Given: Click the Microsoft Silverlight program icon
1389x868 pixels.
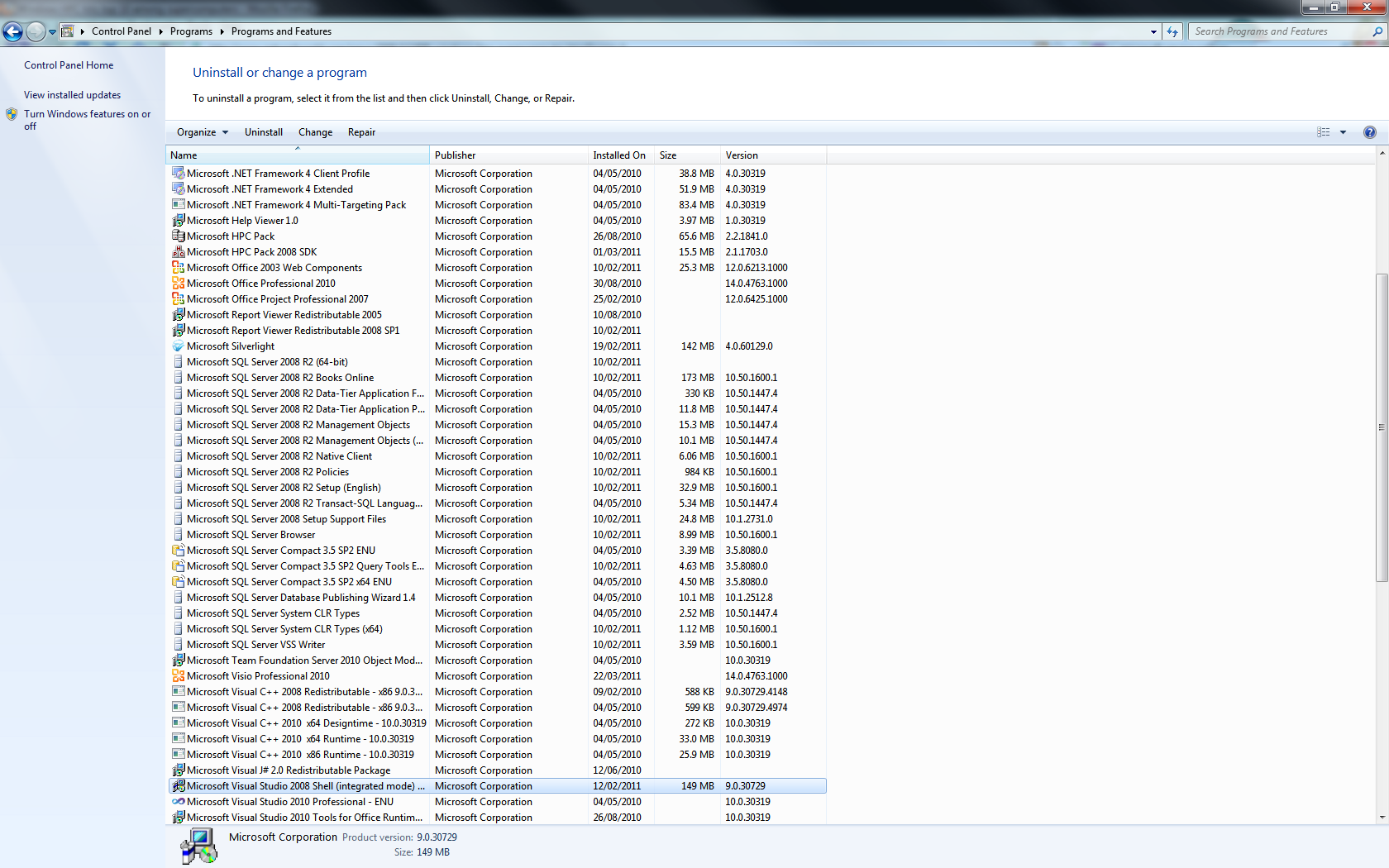Looking at the screenshot, I should click(x=178, y=346).
